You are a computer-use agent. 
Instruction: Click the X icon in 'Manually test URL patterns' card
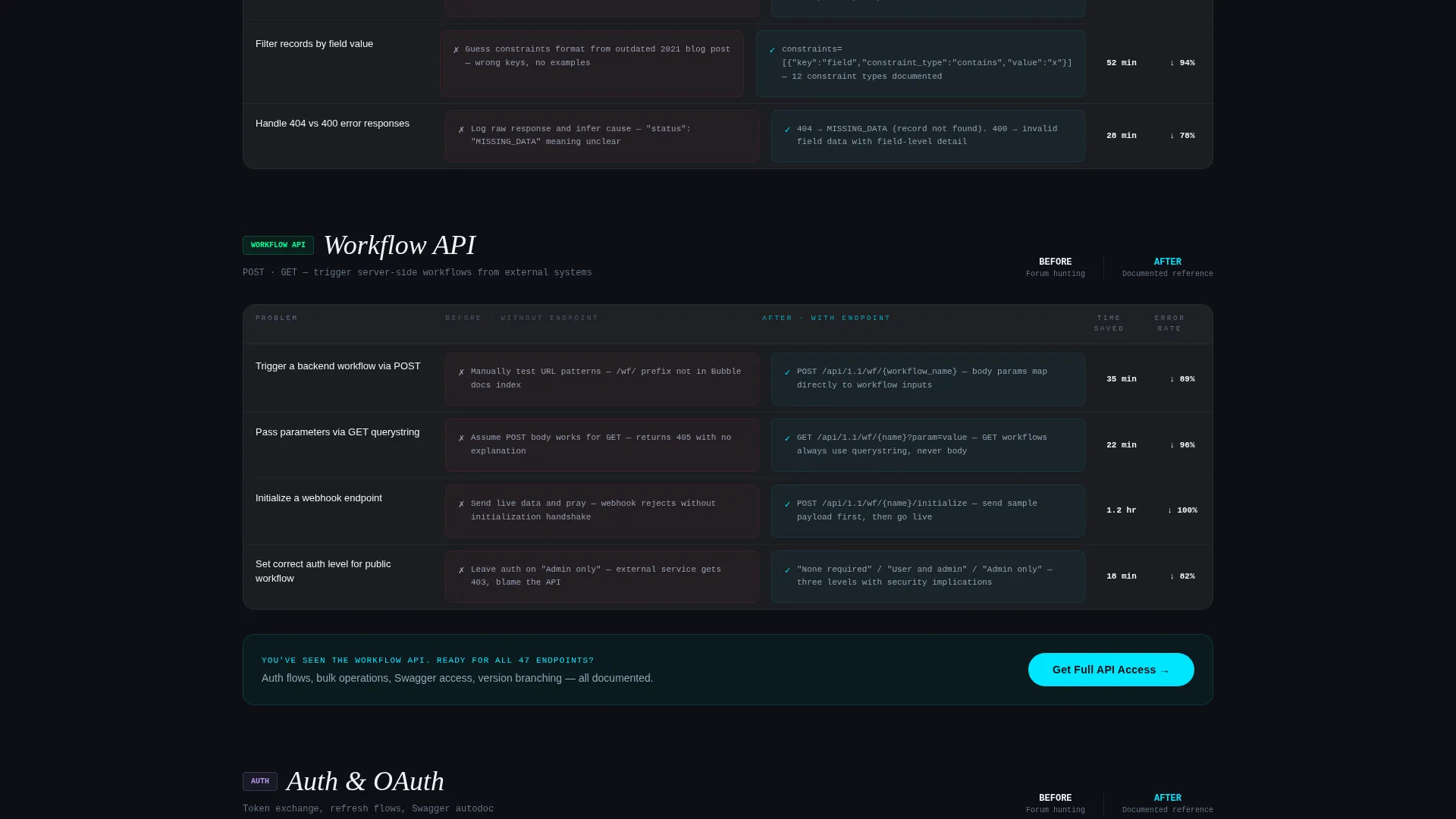tap(461, 372)
